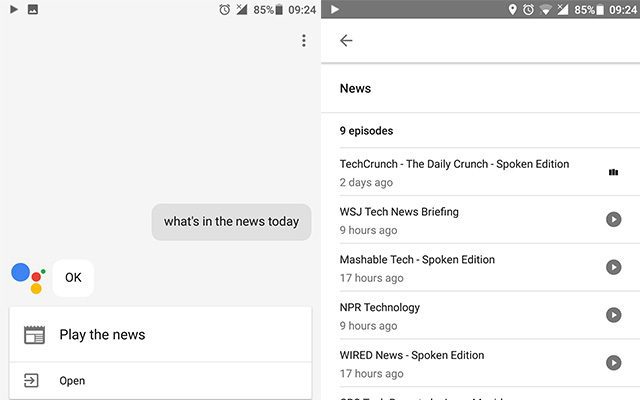Tap '9 hours ago' under NPR Technology
Image resolution: width=640 pixels, height=400 pixels.
point(369,326)
